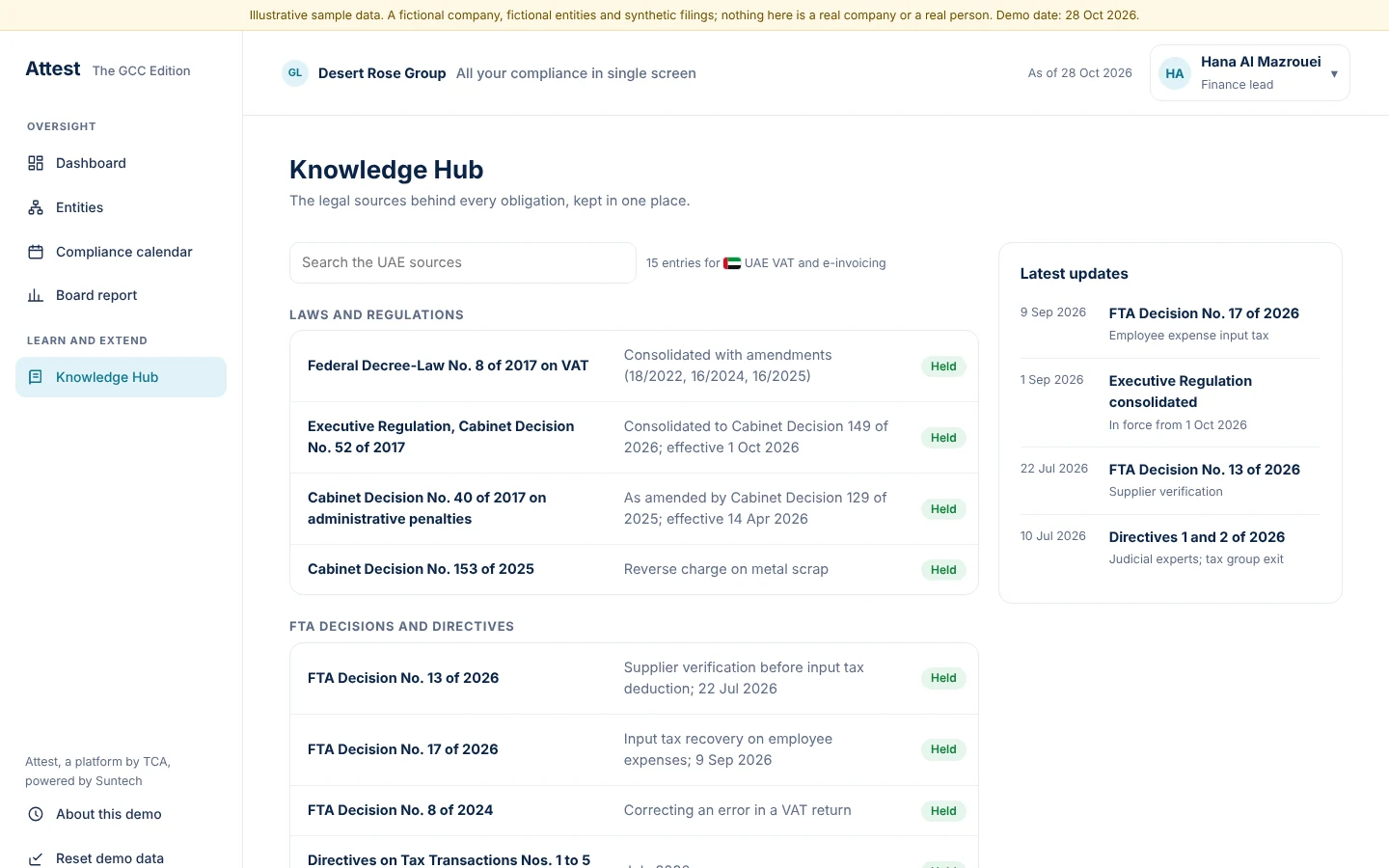Click Held badge for Federal Decree-Law No. 8
This screenshot has width=1389, height=868.
pyautogui.click(x=943, y=366)
